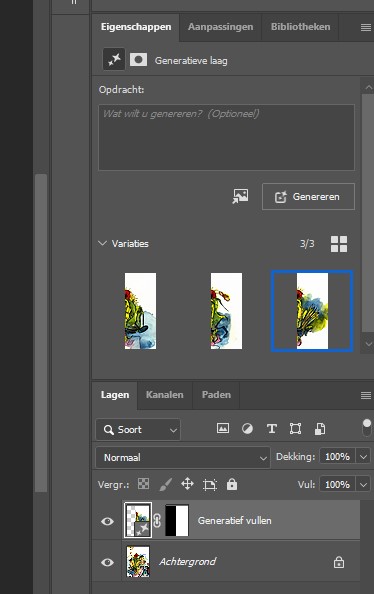Image resolution: width=374 pixels, height=594 pixels.
Task: Click the 3/3 variations counter
Action: tap(307, 244)
